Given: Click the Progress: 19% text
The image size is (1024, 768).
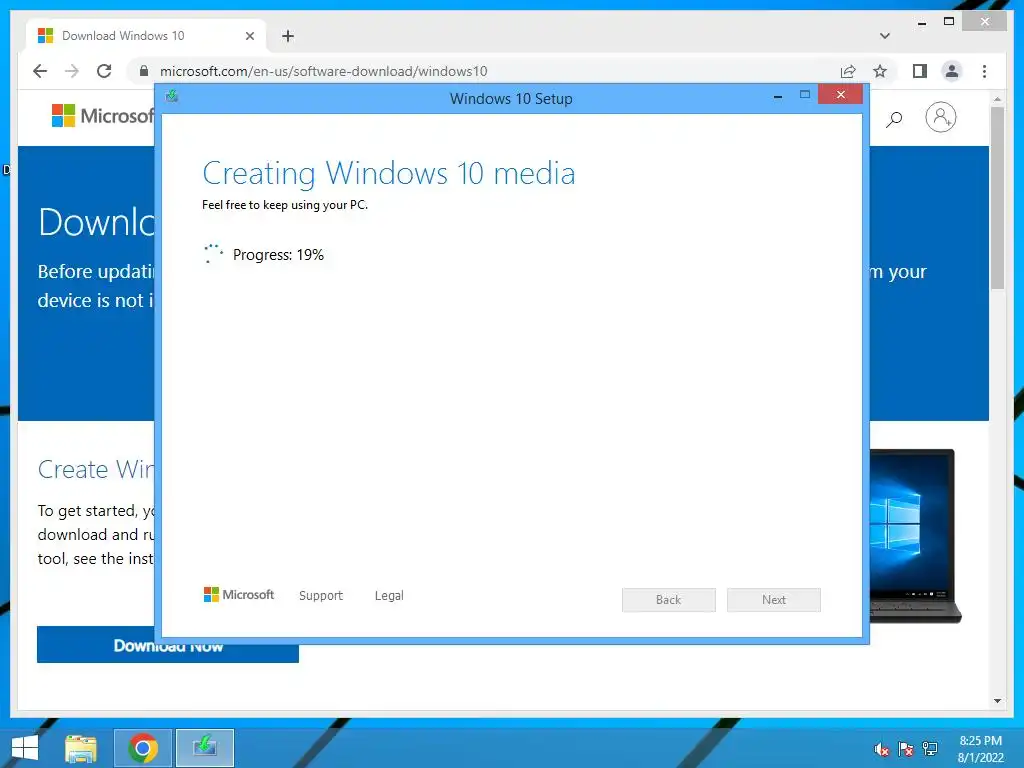Looking at the screenshot, I should pos(278,255).
